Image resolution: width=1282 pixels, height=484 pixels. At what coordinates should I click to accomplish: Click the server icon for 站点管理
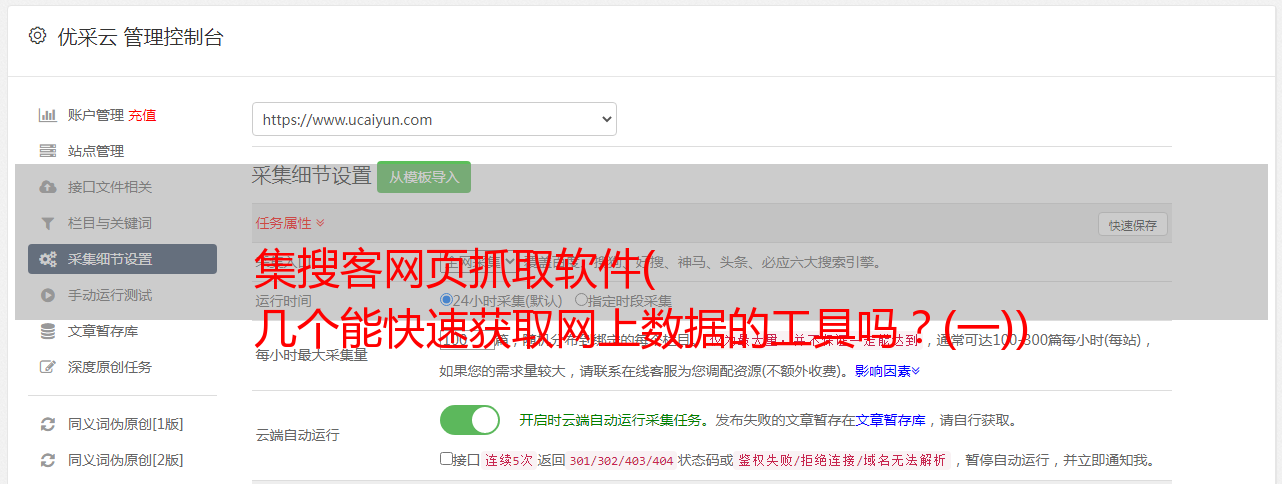(x=47, y=151)
